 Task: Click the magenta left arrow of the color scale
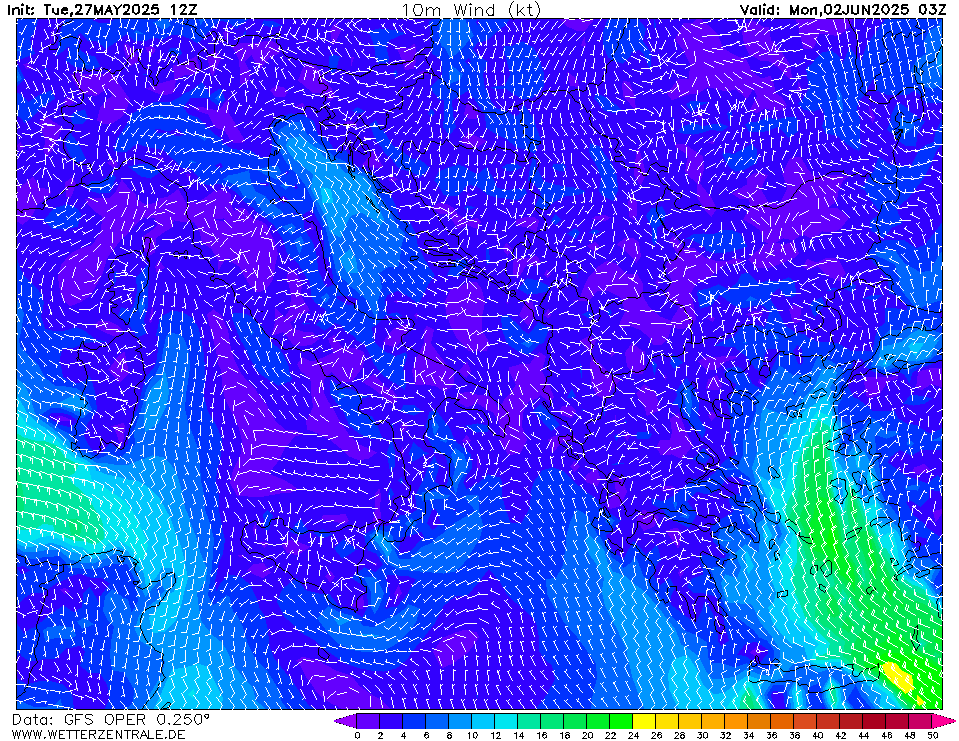tap(345, 721)
